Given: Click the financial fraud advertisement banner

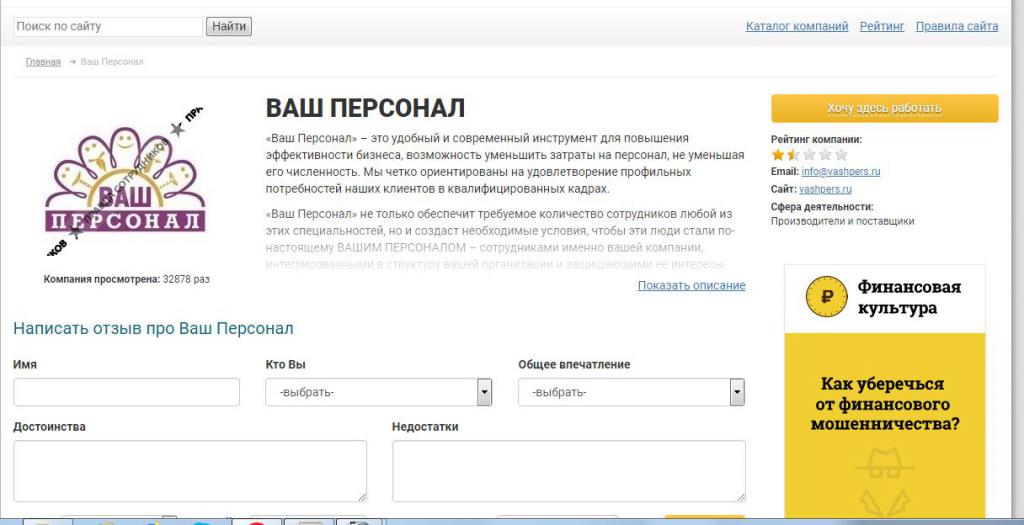Looking at the screenshot, I should [x=885, y=392].
